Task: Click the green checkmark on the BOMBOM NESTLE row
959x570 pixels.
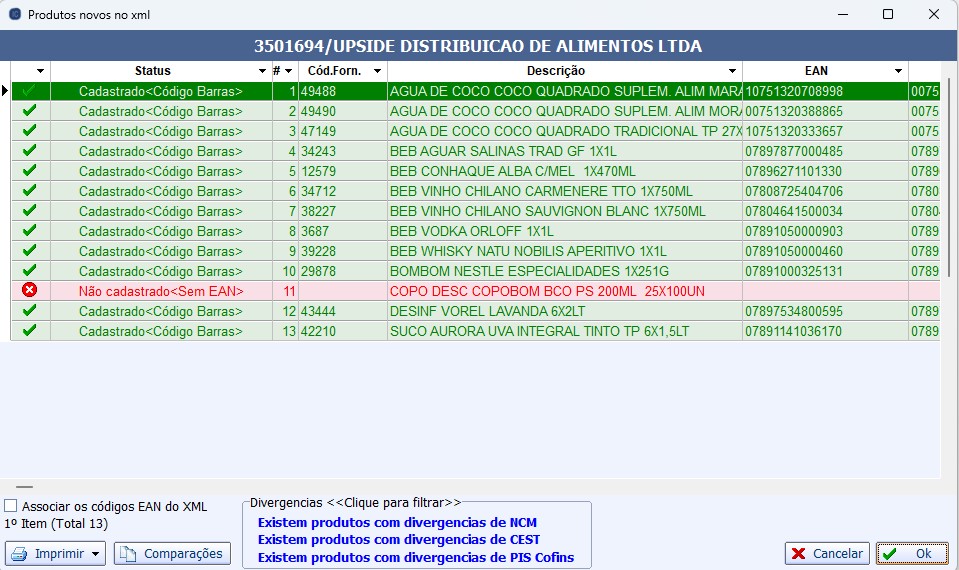Action: pos(30,271)
